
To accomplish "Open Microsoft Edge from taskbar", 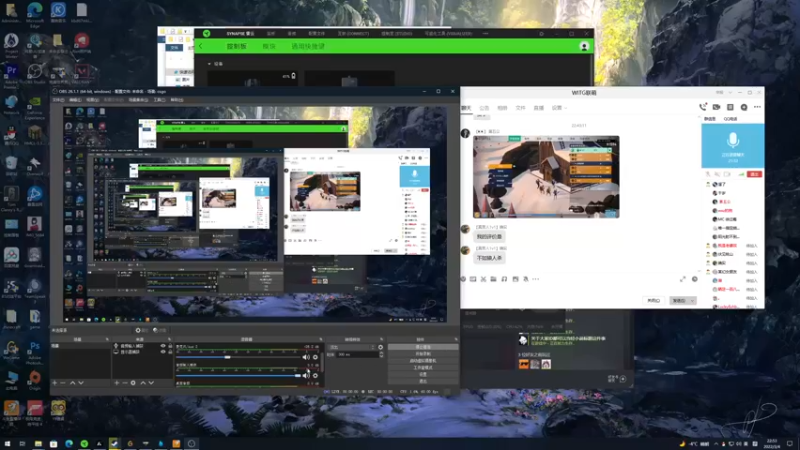I will pos(69,444).
